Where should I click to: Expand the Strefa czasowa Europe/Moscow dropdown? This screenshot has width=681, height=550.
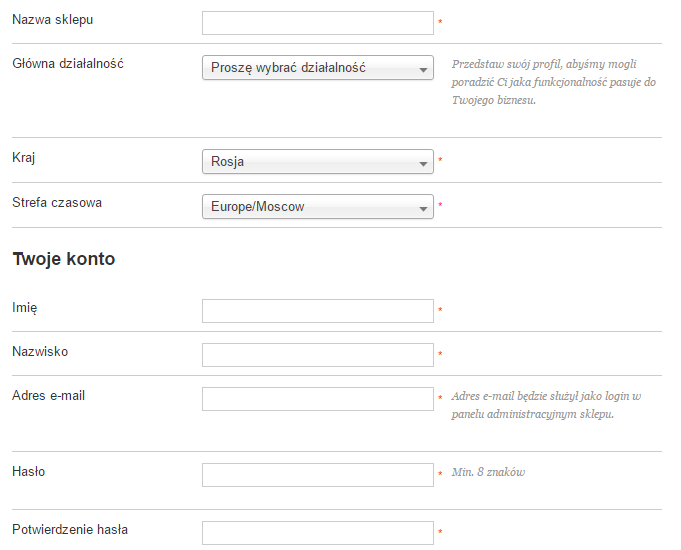click(317, 206)
